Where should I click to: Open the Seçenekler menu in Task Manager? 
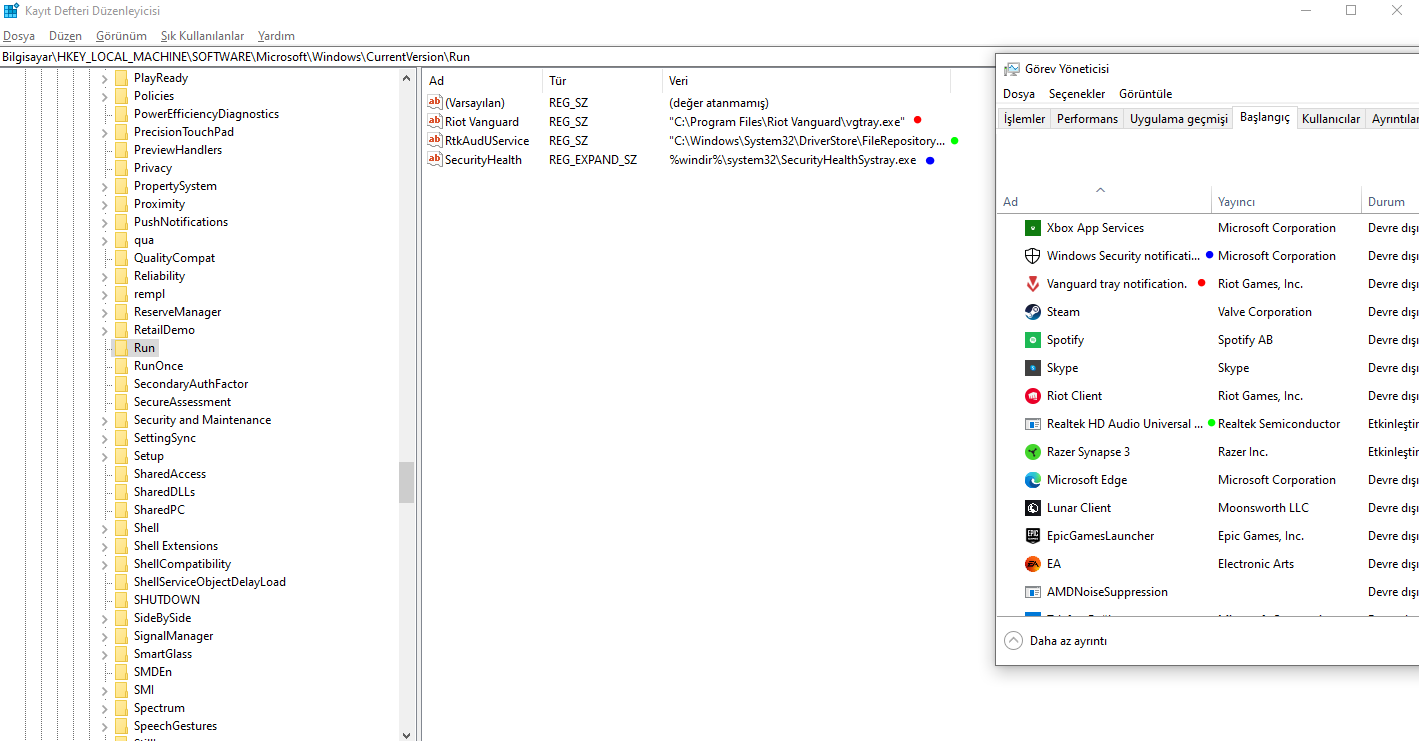(1077, 94)
